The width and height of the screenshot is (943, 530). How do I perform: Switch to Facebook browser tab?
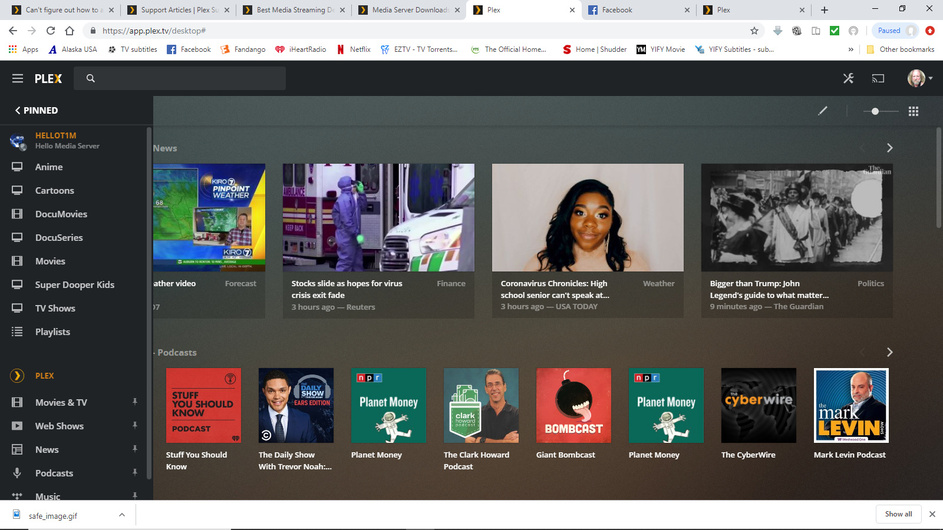point(637,10)
